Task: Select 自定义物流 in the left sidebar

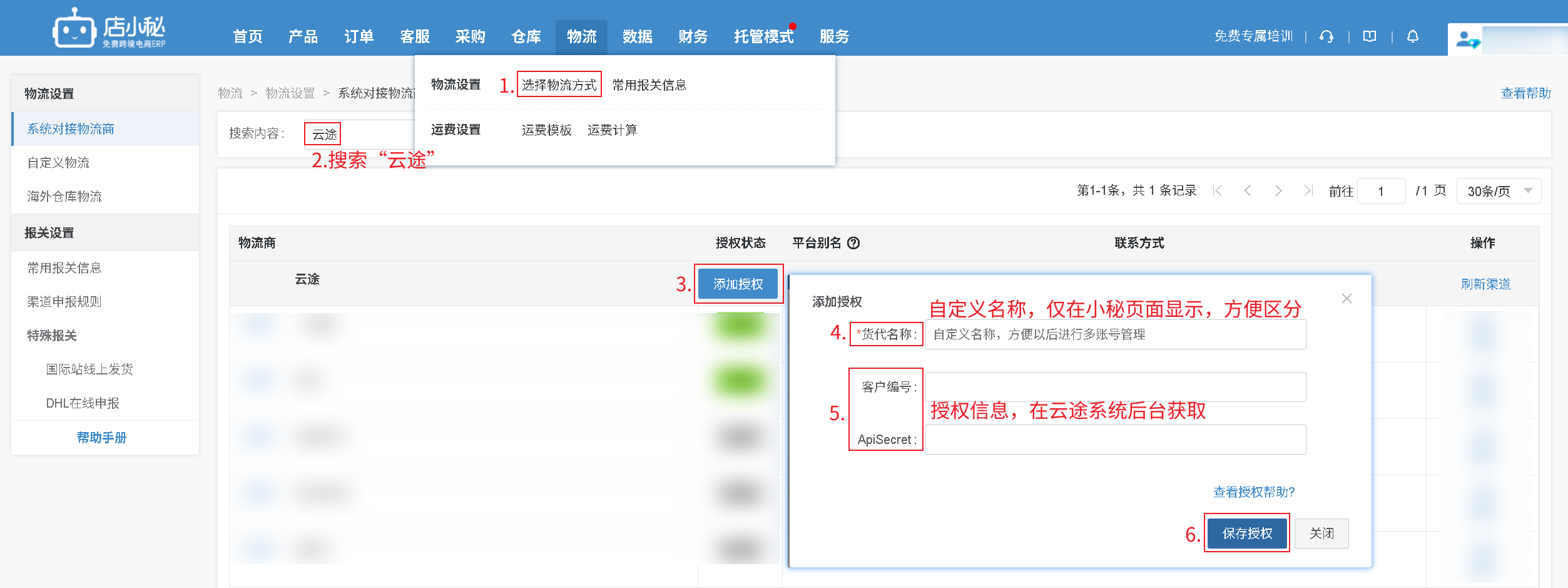Action: (58, 163)
